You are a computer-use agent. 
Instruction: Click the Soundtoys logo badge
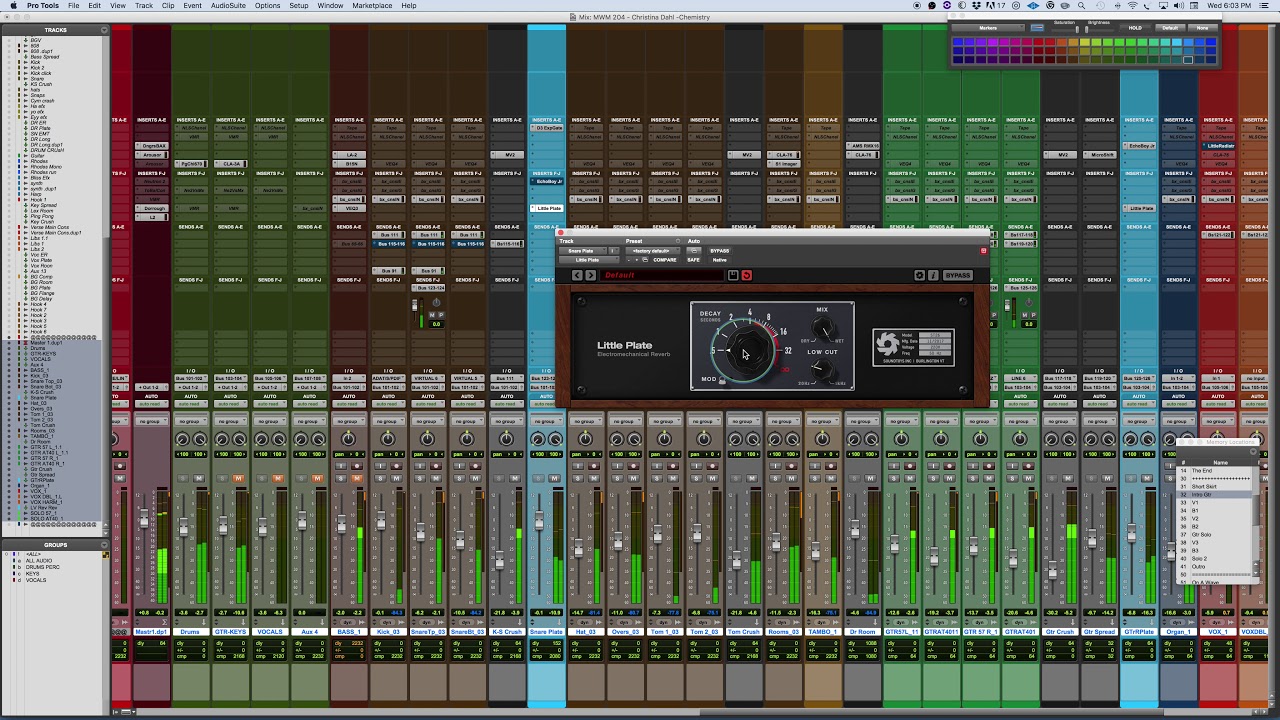click(x=887, y=346)
